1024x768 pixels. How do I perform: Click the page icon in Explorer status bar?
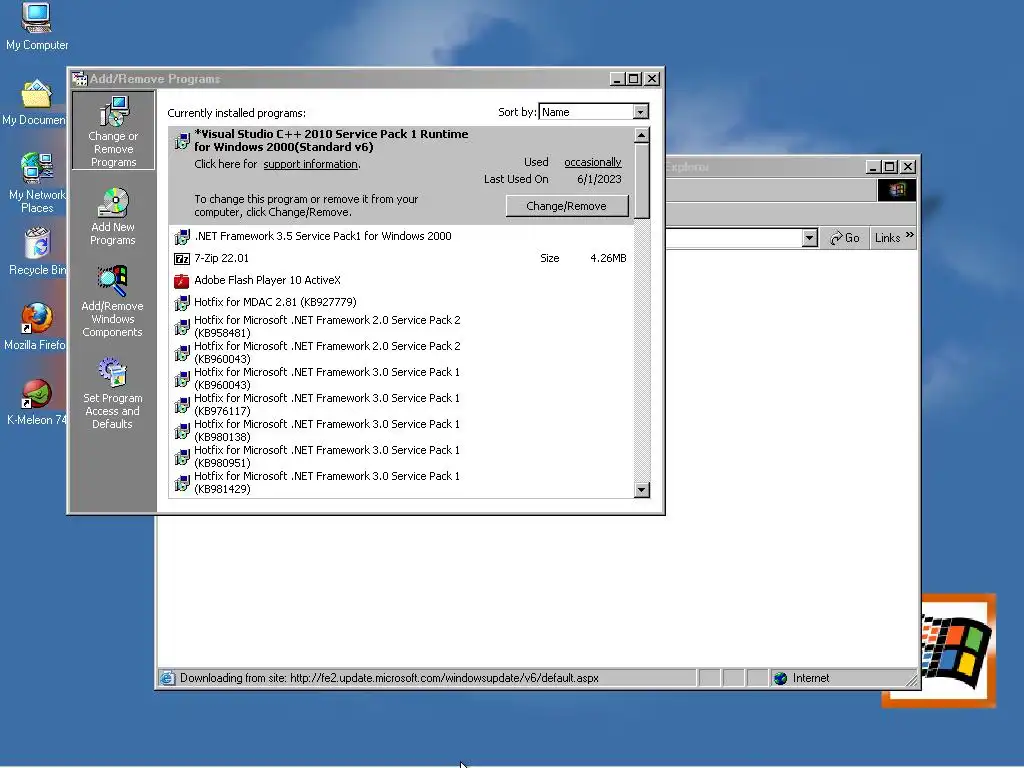pos(167,679)
